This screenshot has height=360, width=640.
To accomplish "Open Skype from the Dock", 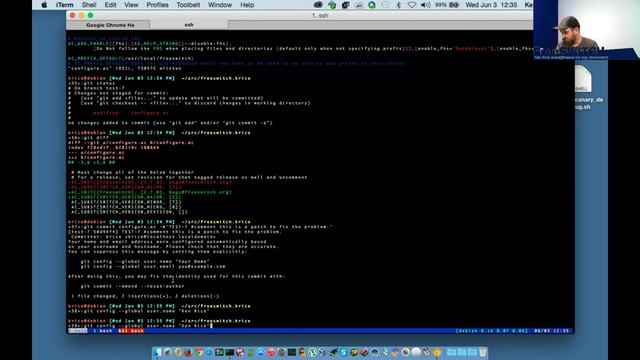I will (343, 352).
